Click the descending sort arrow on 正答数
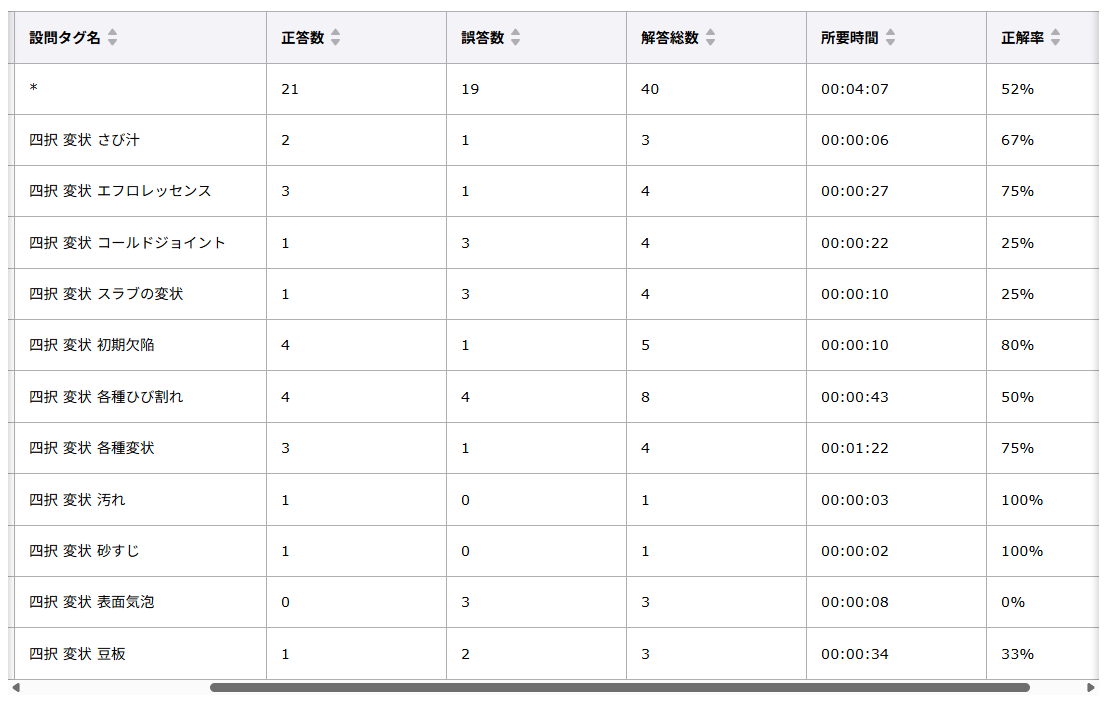 (336, 41)
